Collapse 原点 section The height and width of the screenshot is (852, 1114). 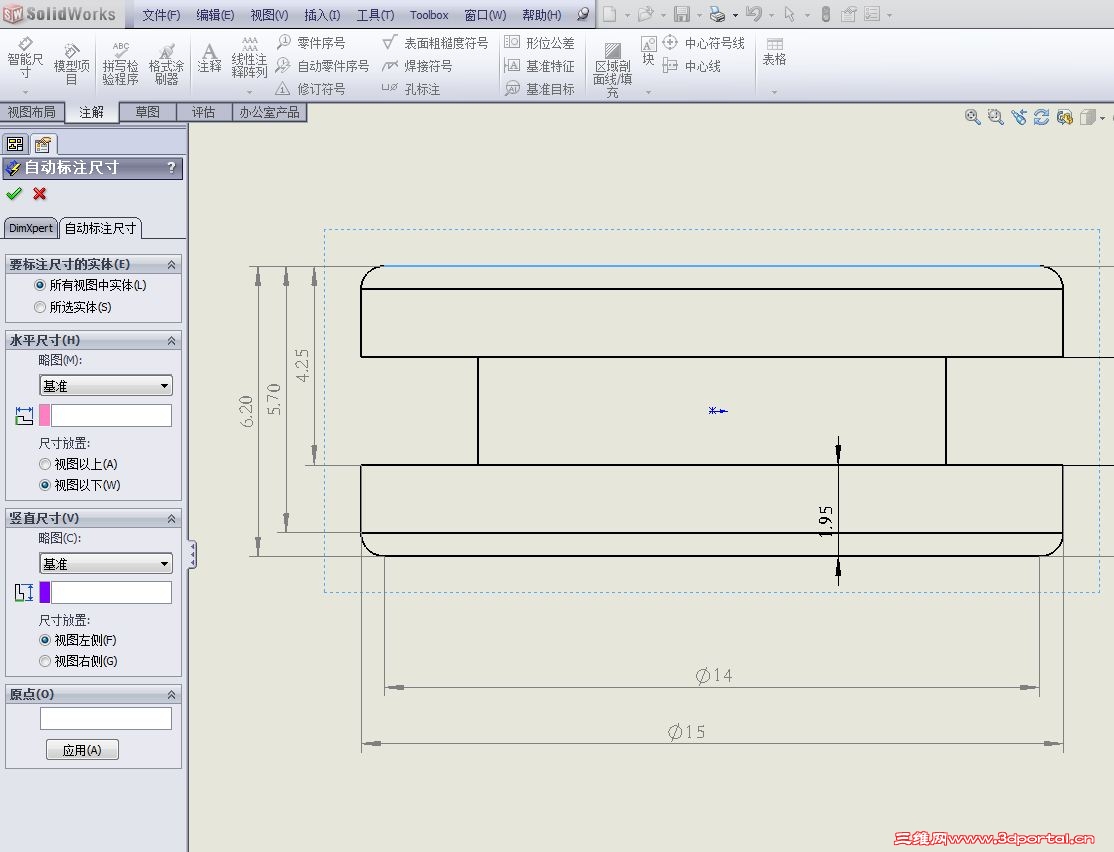[171, 694]
